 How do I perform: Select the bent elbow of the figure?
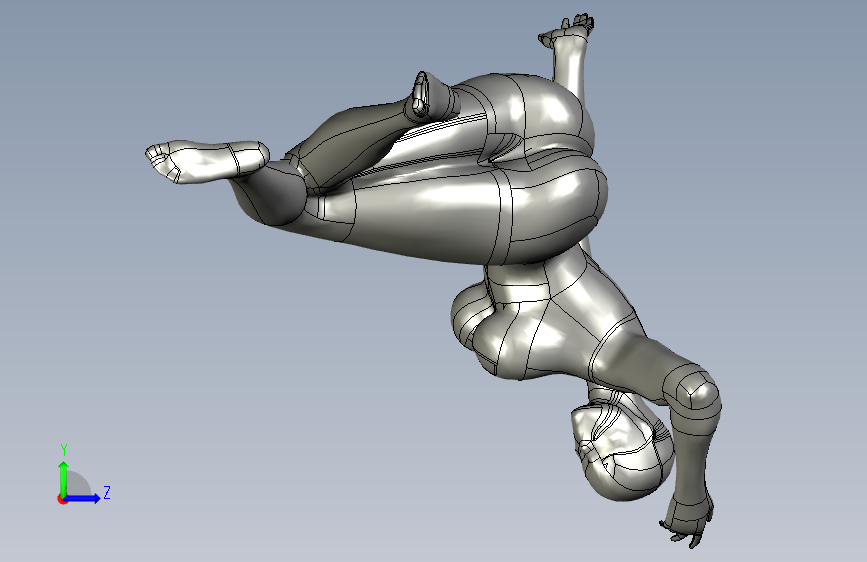tap(694, 392)
